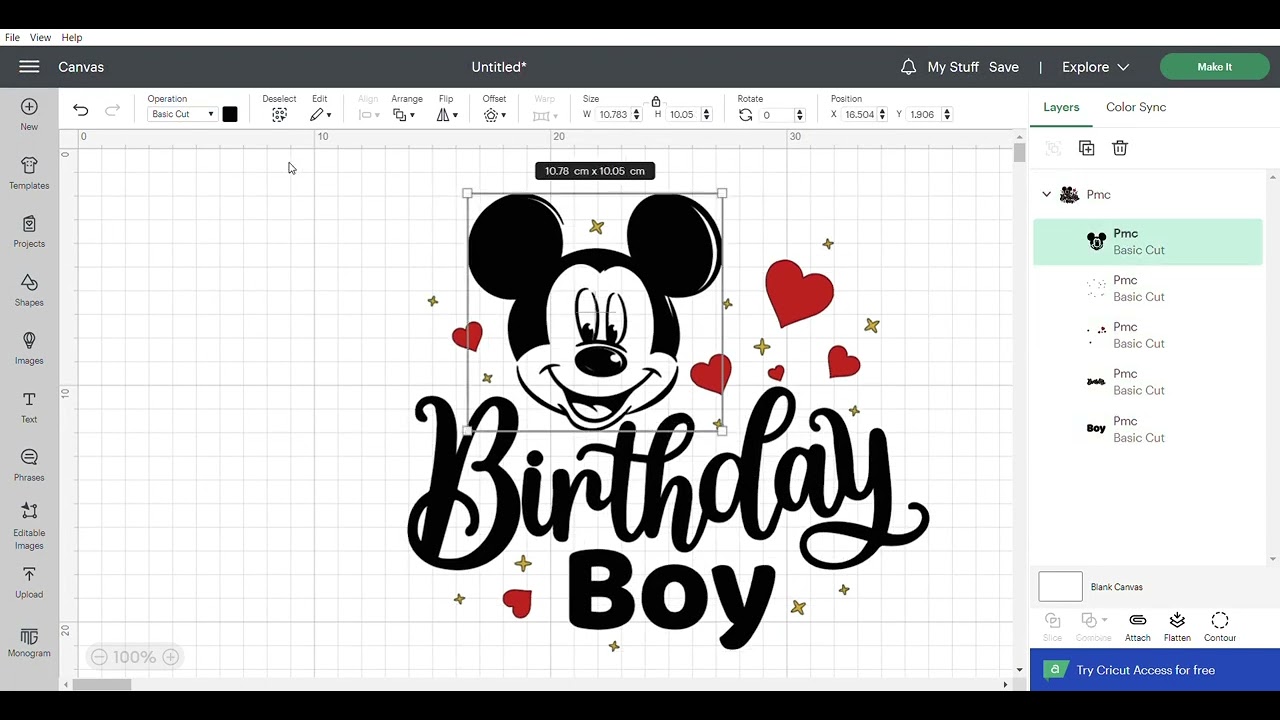
Task: Open the hamburger main menu
Action: [x=29, y=67]
